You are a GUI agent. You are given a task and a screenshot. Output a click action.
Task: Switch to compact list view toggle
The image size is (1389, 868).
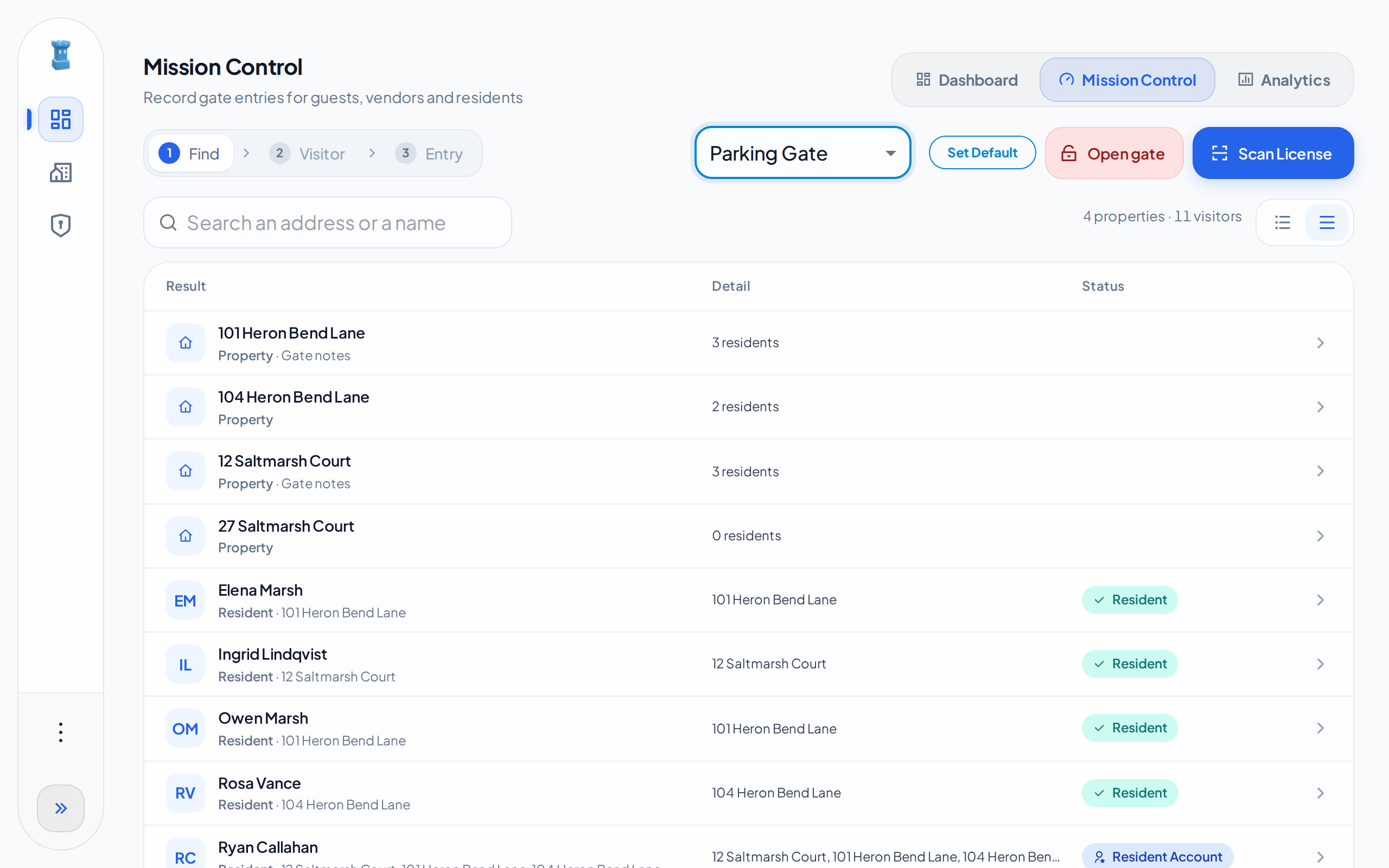tap(1282, 222)
